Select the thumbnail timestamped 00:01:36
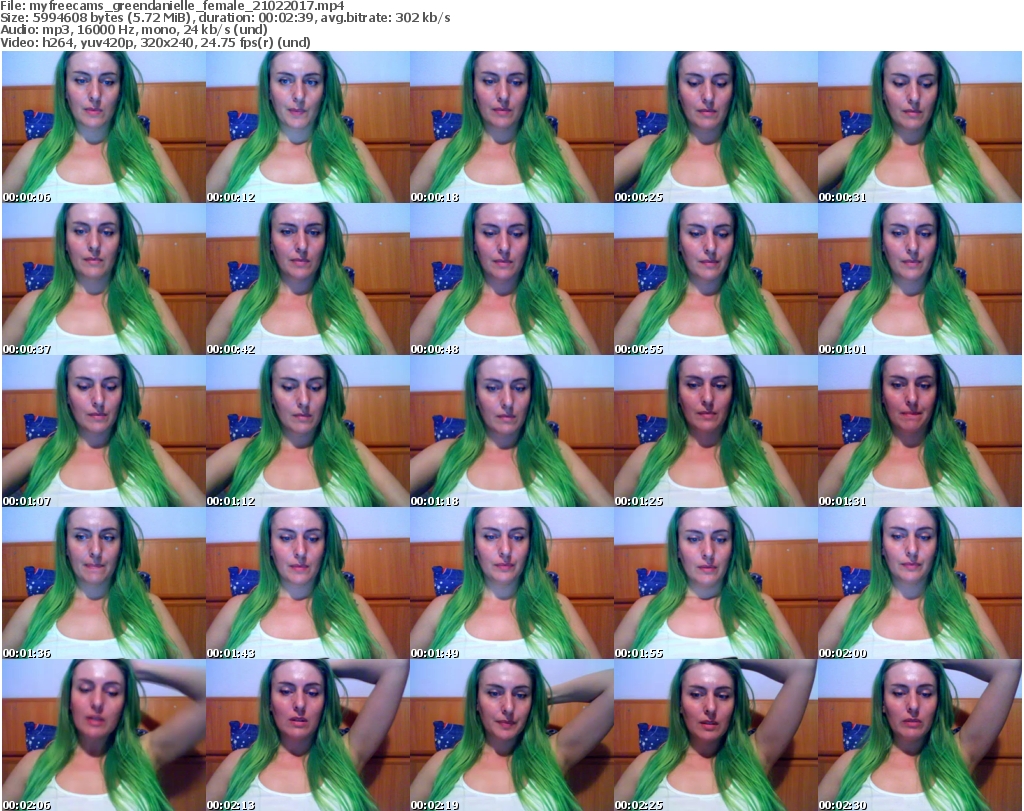1024x811 pixels. tap(104, 583)
